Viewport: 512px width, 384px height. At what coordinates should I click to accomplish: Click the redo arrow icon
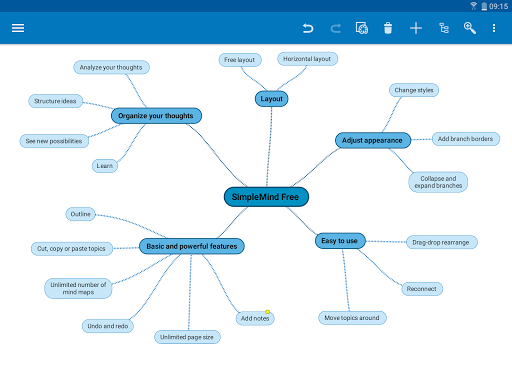pyautogui.click(x=335, y=28)
